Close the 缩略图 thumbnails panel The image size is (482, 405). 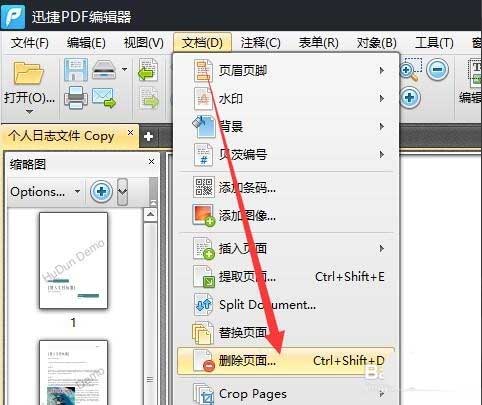point(151,162)
